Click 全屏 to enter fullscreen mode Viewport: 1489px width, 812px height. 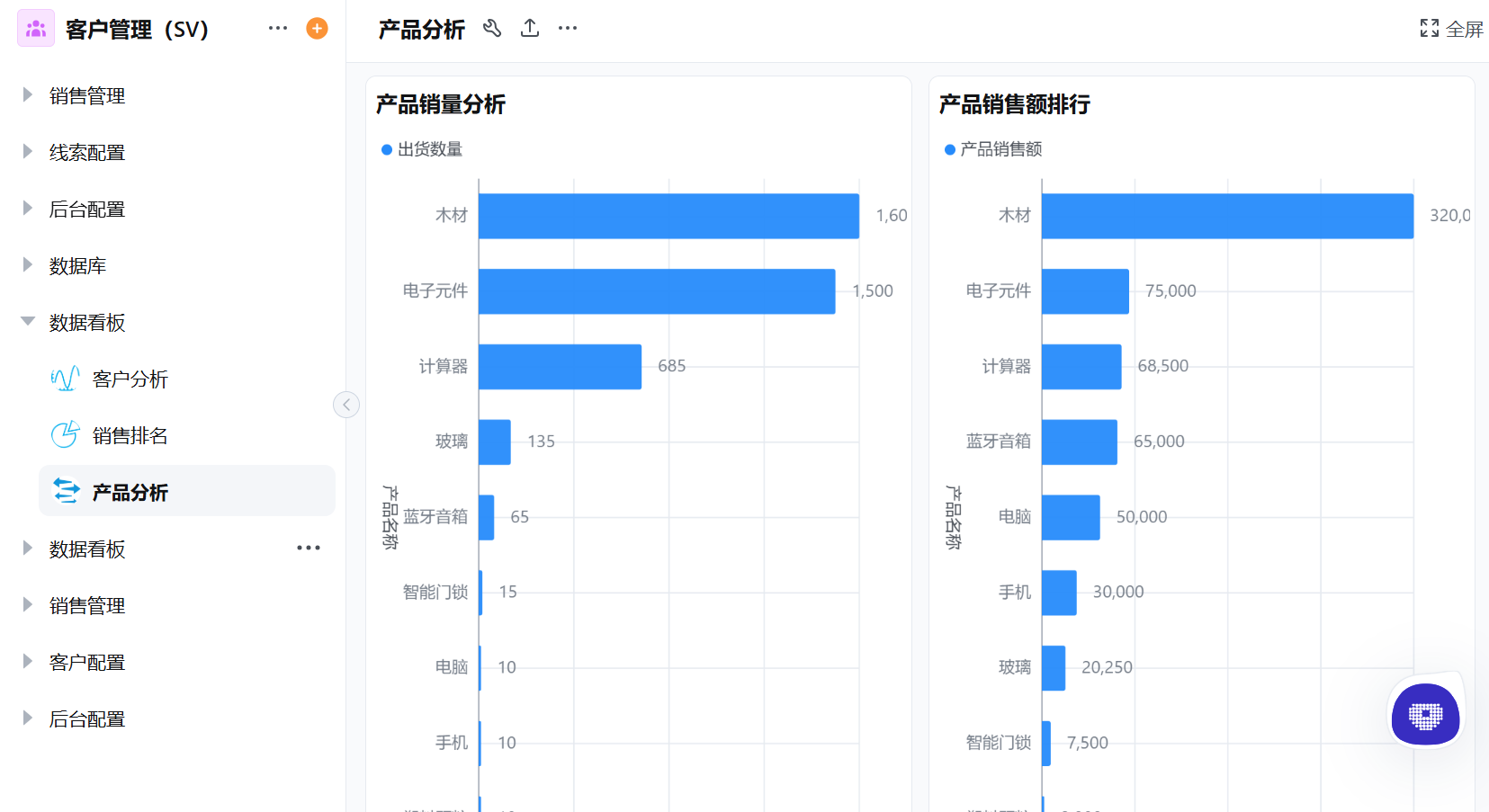coord(1464,28)
